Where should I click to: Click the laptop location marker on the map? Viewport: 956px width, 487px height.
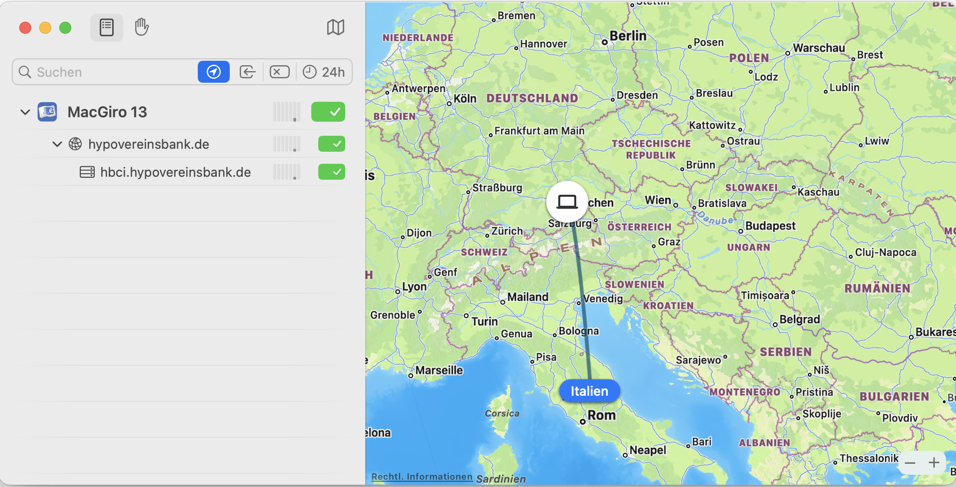point(567,202)
